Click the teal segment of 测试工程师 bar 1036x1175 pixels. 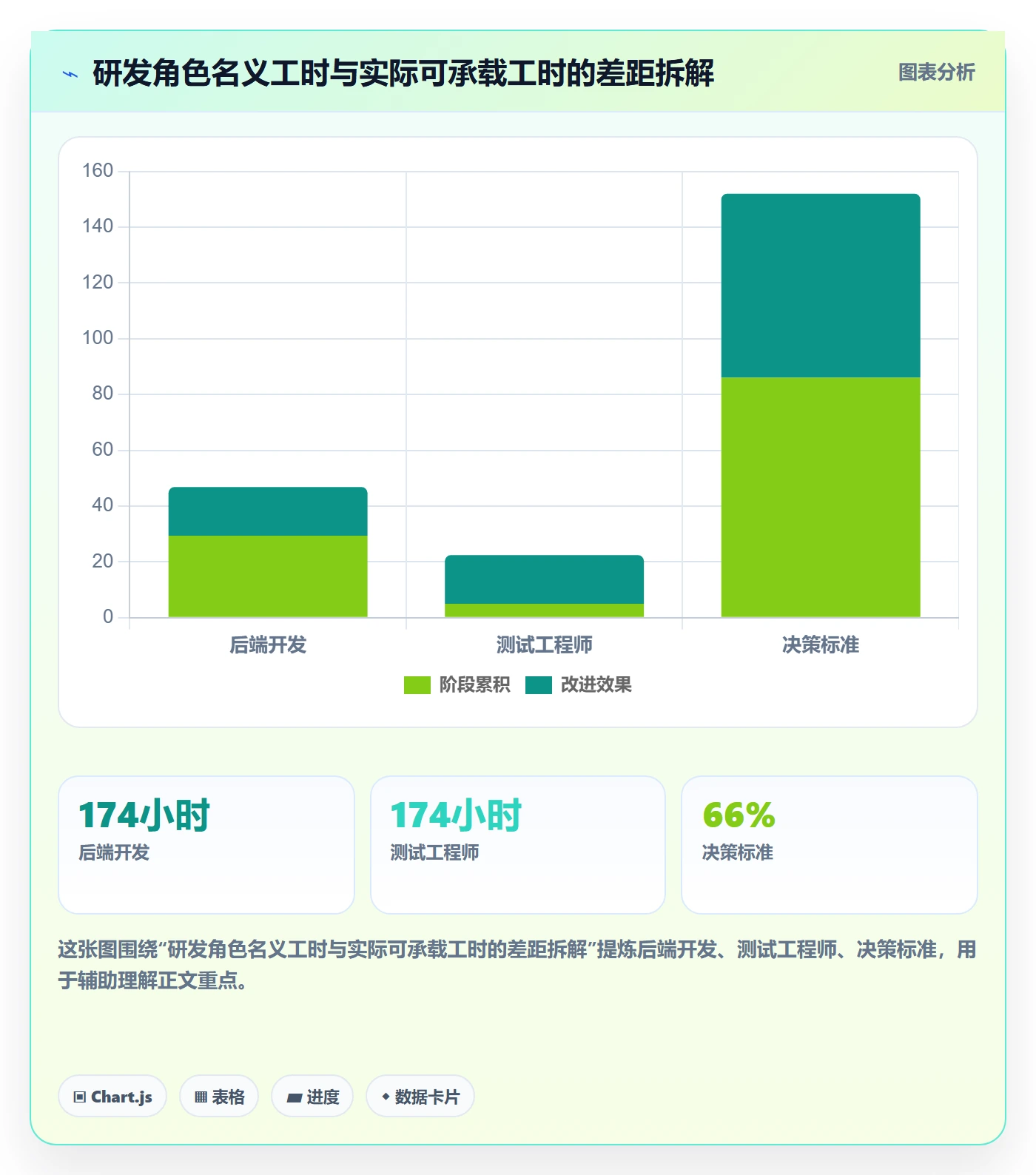[x=544, y=579]
